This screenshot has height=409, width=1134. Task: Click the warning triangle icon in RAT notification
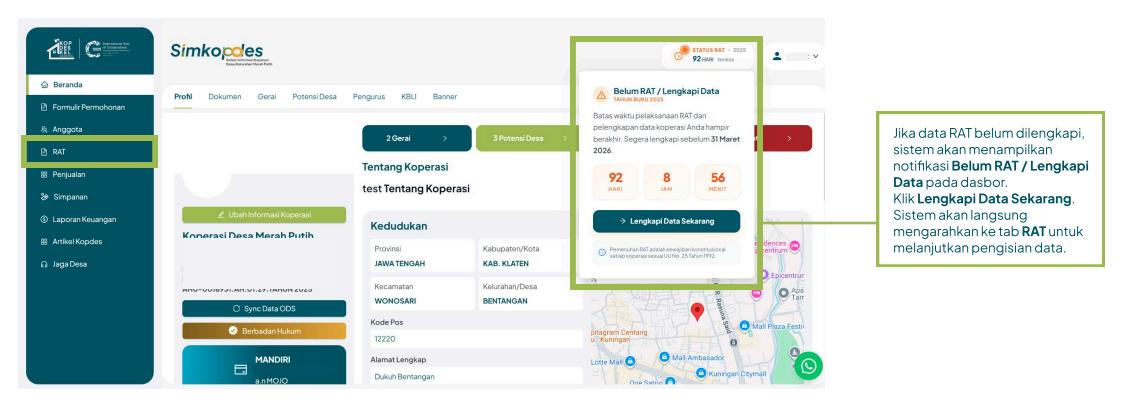tap(601, 94)
